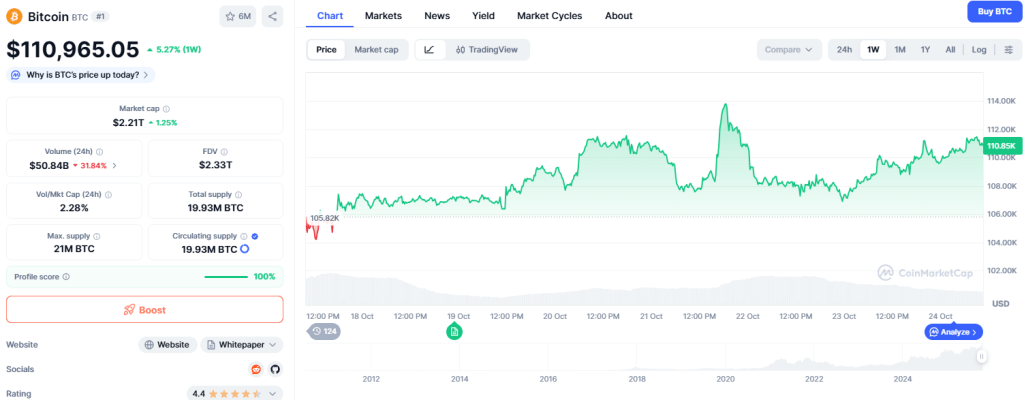Viewport: 1024px width, 400px height.
Task: Expand the Whitepaper dropdown
Action: (241, 344)
